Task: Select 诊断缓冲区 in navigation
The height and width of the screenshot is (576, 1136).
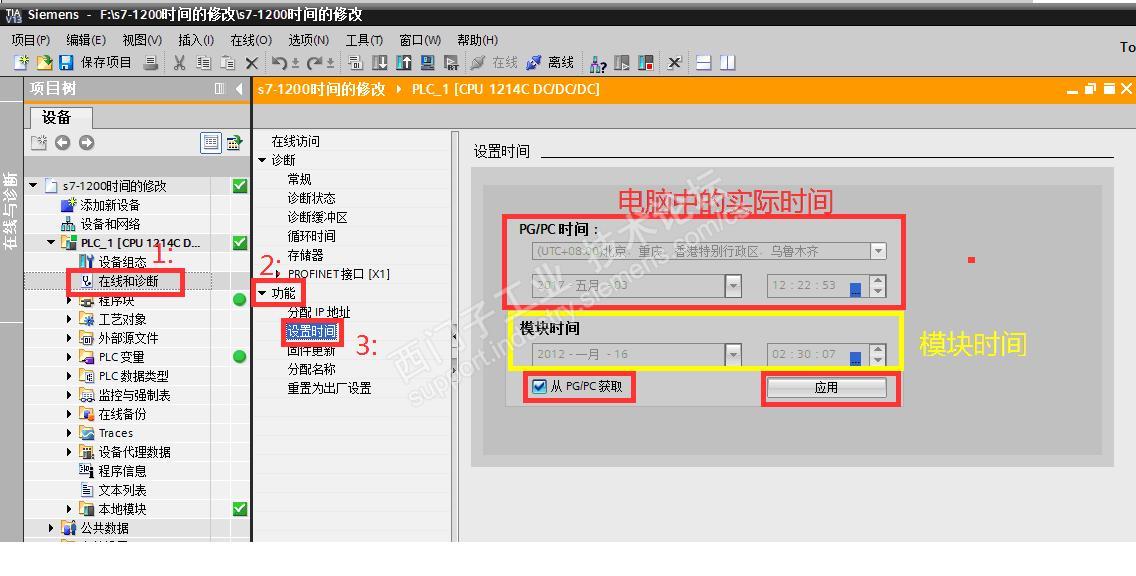Action: tap(317, 217)
